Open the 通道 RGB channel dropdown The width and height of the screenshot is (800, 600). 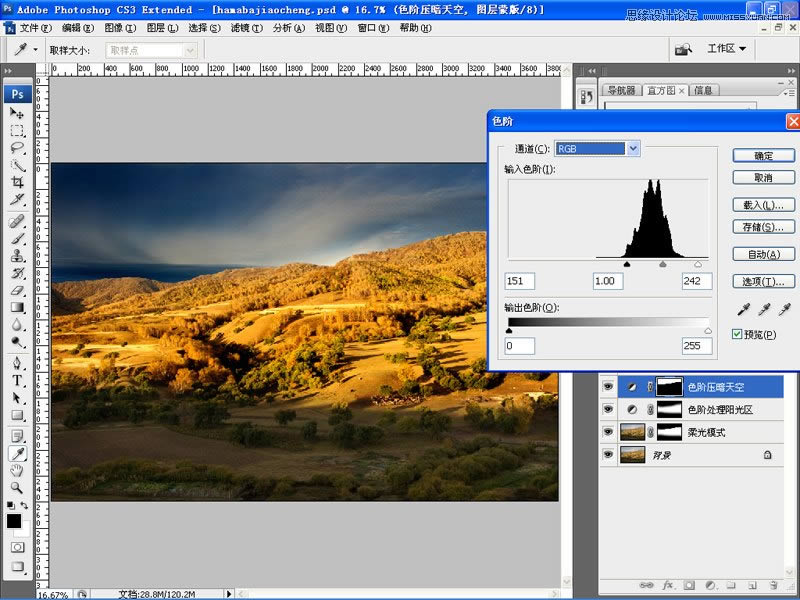632,149
